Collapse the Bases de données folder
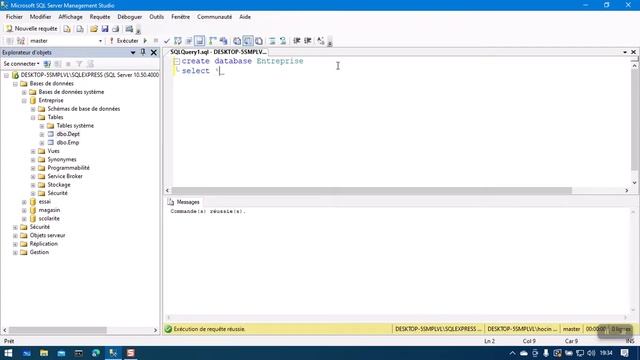This screenshot has width=640, height=360. click(x=16, y=84)
